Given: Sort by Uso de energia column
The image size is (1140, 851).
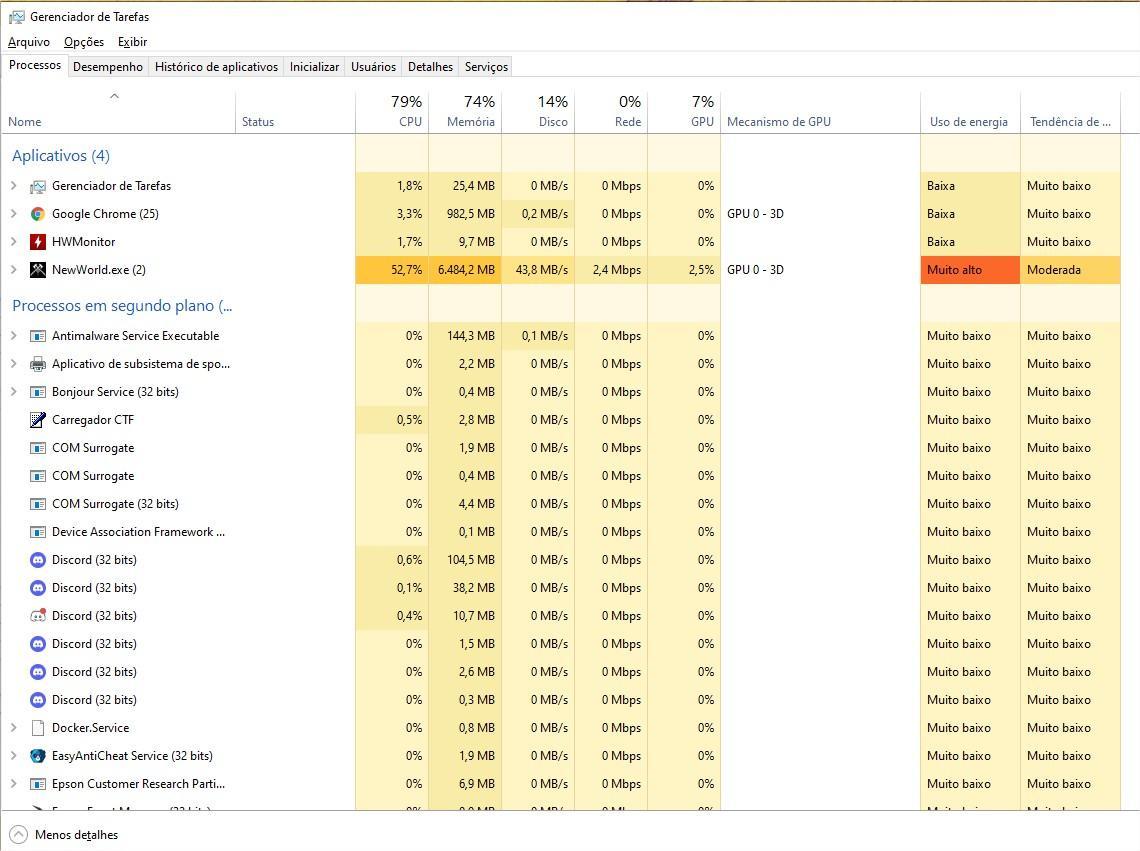Looking at the screenshot, I should [x=971, y=113].
